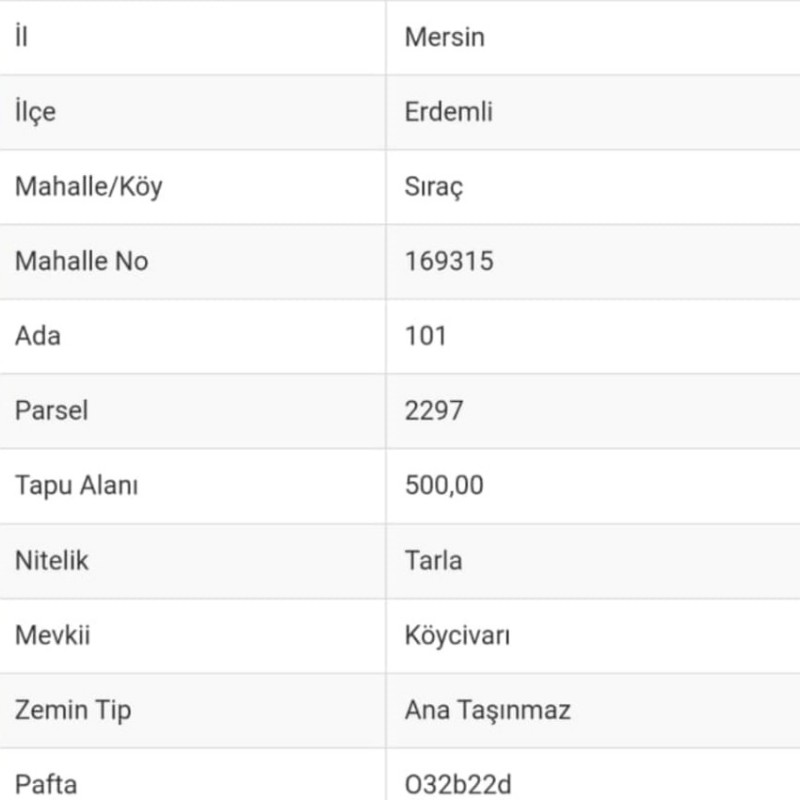Select the Köycivarı value
This screenshot has width=800, height=800.
coord(457,635)
